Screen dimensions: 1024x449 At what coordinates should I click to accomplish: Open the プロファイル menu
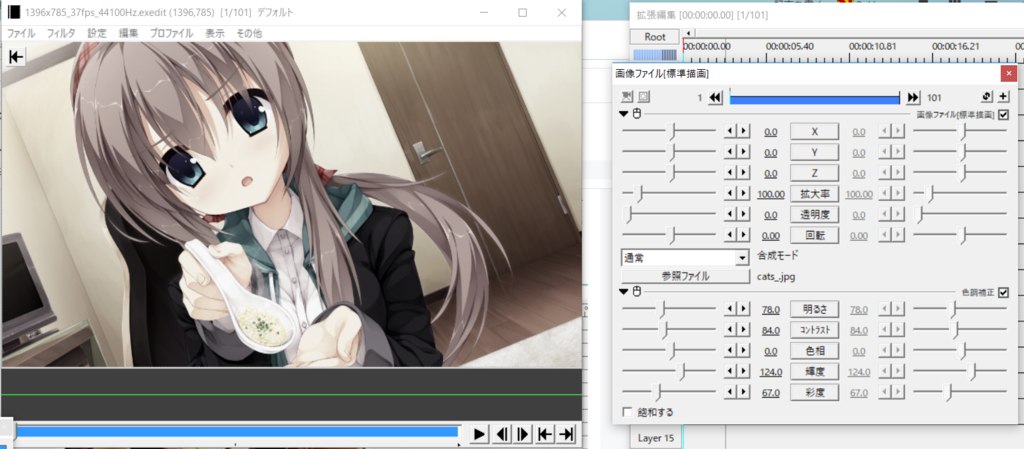tap(171, 33)
